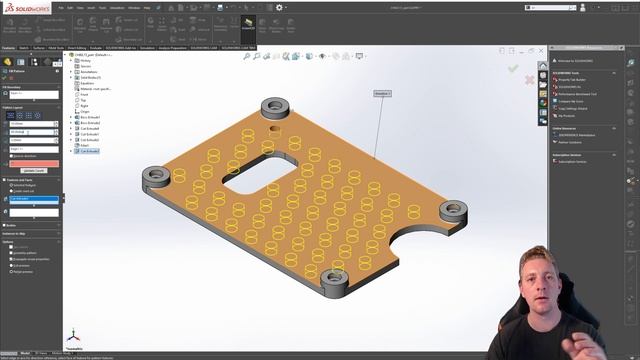640x360 pixels.
Task: Select the Square pattern layout icon
Action: pos(29,116)
